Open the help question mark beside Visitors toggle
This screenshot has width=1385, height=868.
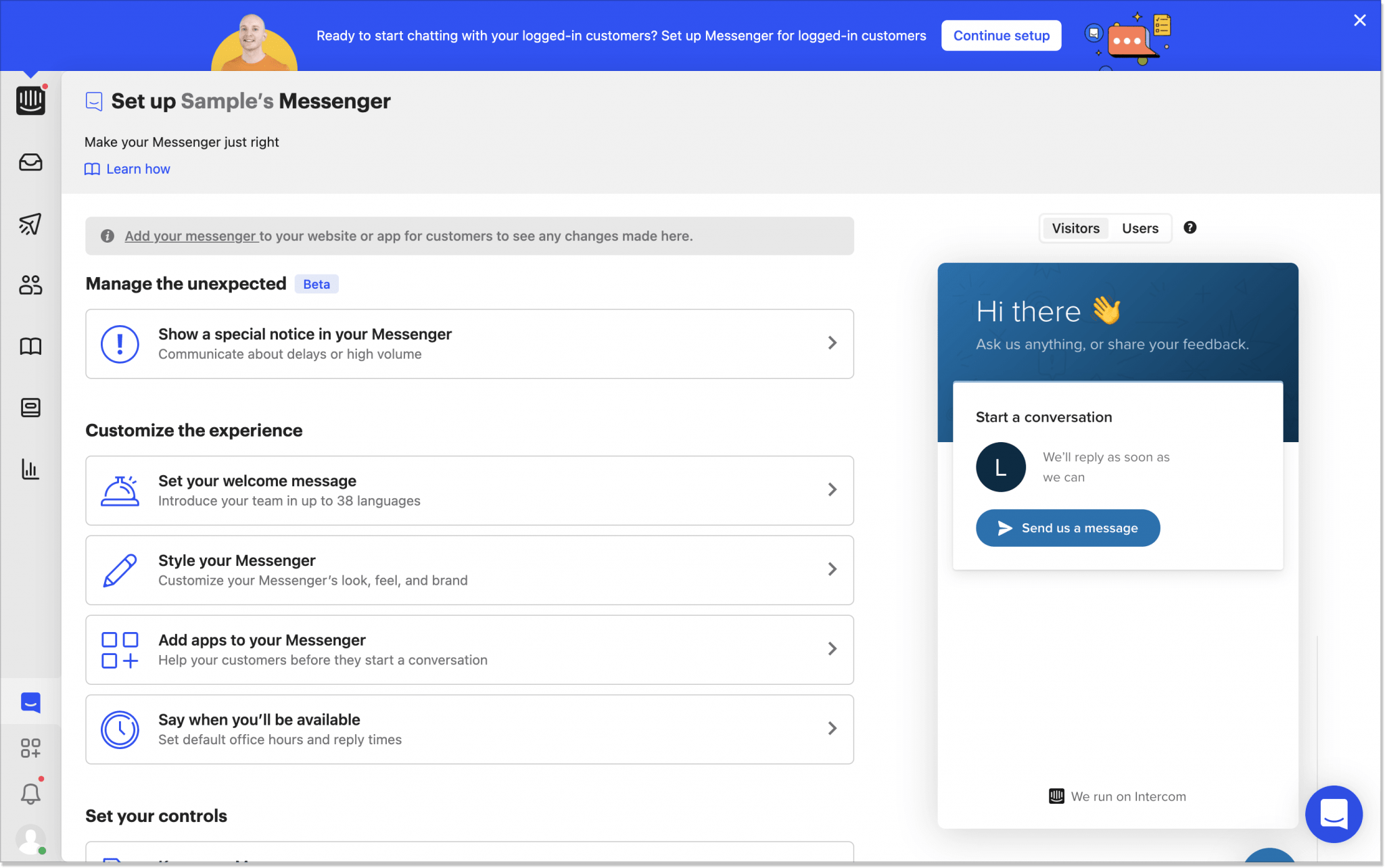[1191, 228]
